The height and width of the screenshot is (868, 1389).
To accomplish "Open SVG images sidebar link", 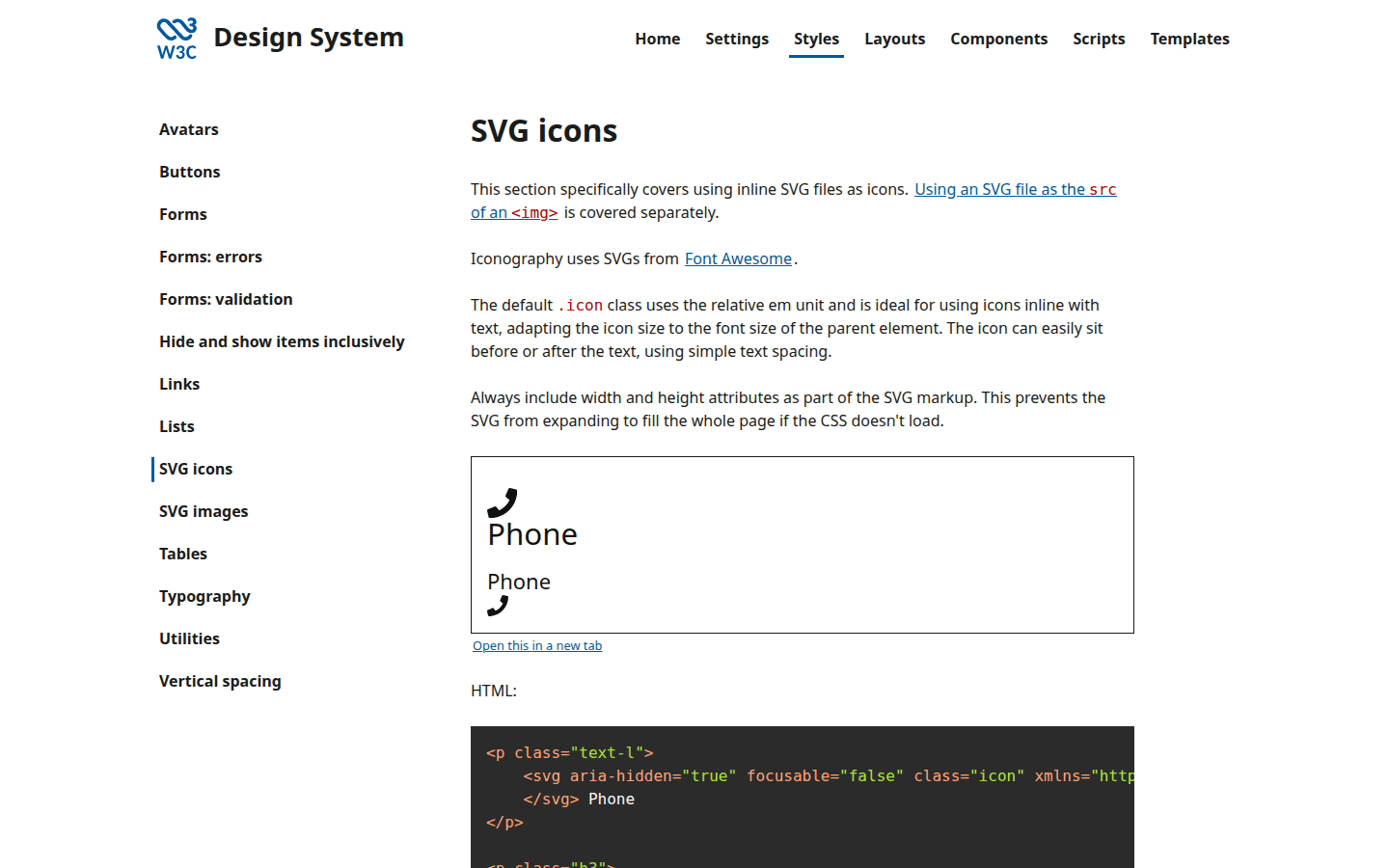I will tap(204, 511).
